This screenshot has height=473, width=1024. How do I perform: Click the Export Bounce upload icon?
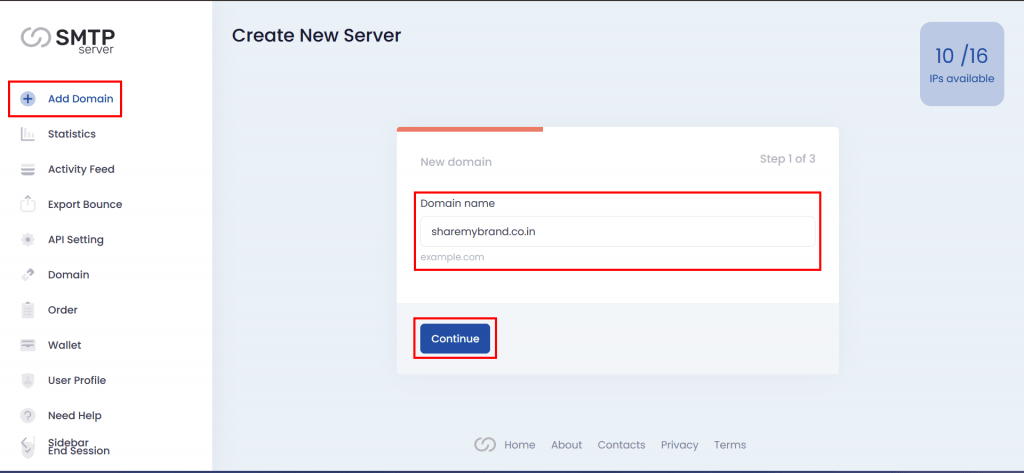(27, 204)
